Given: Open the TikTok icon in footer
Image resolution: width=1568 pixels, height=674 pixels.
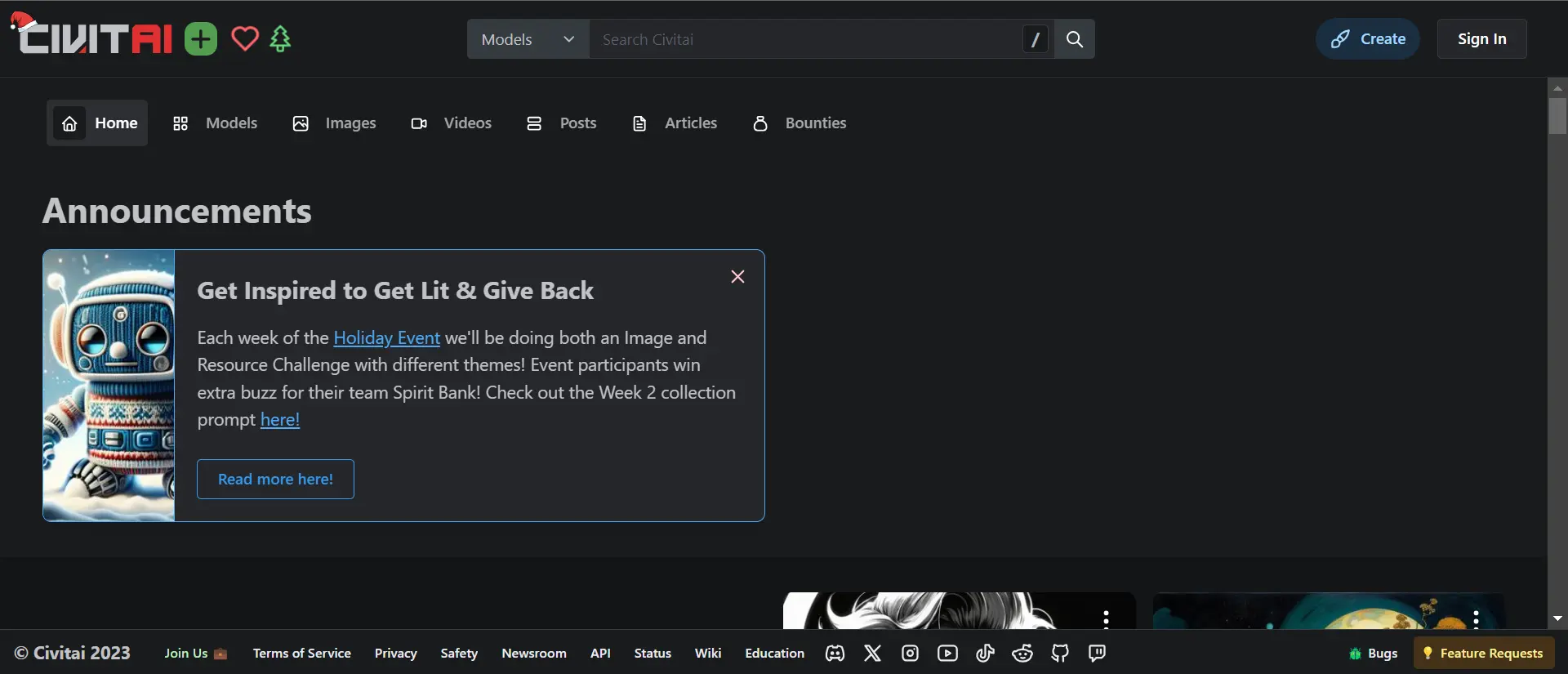Looking at the screenshot, I should coord(985,653).
